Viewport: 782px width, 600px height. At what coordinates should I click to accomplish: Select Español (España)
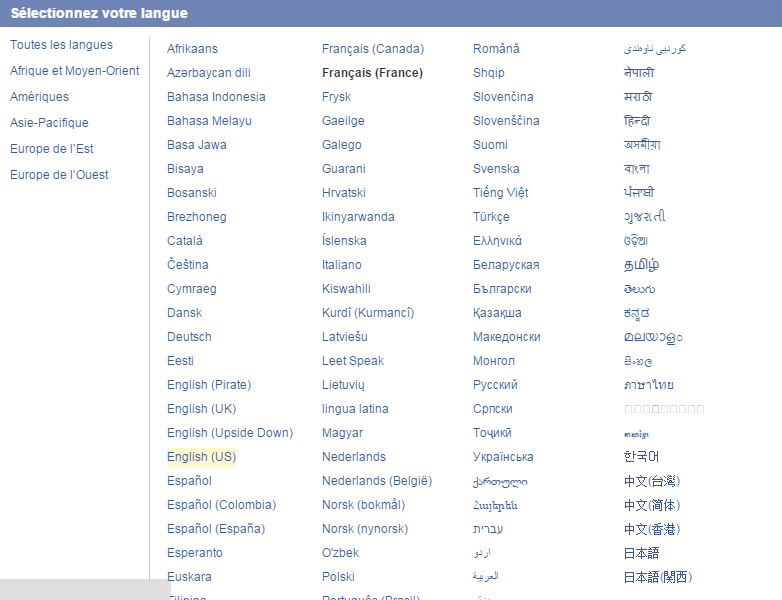click(216, 529)
